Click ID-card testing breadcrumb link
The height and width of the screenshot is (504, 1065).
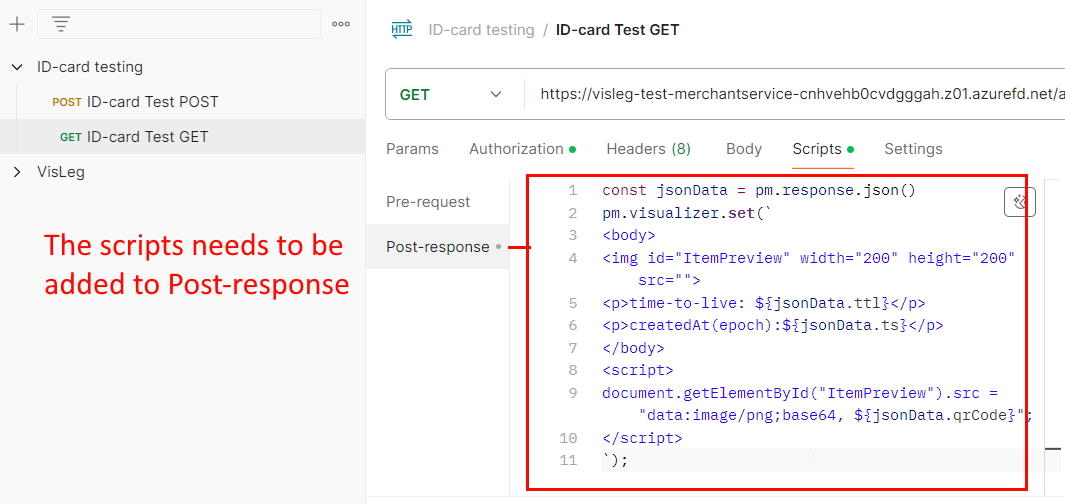pyautogui.click(x=481, y=30)
